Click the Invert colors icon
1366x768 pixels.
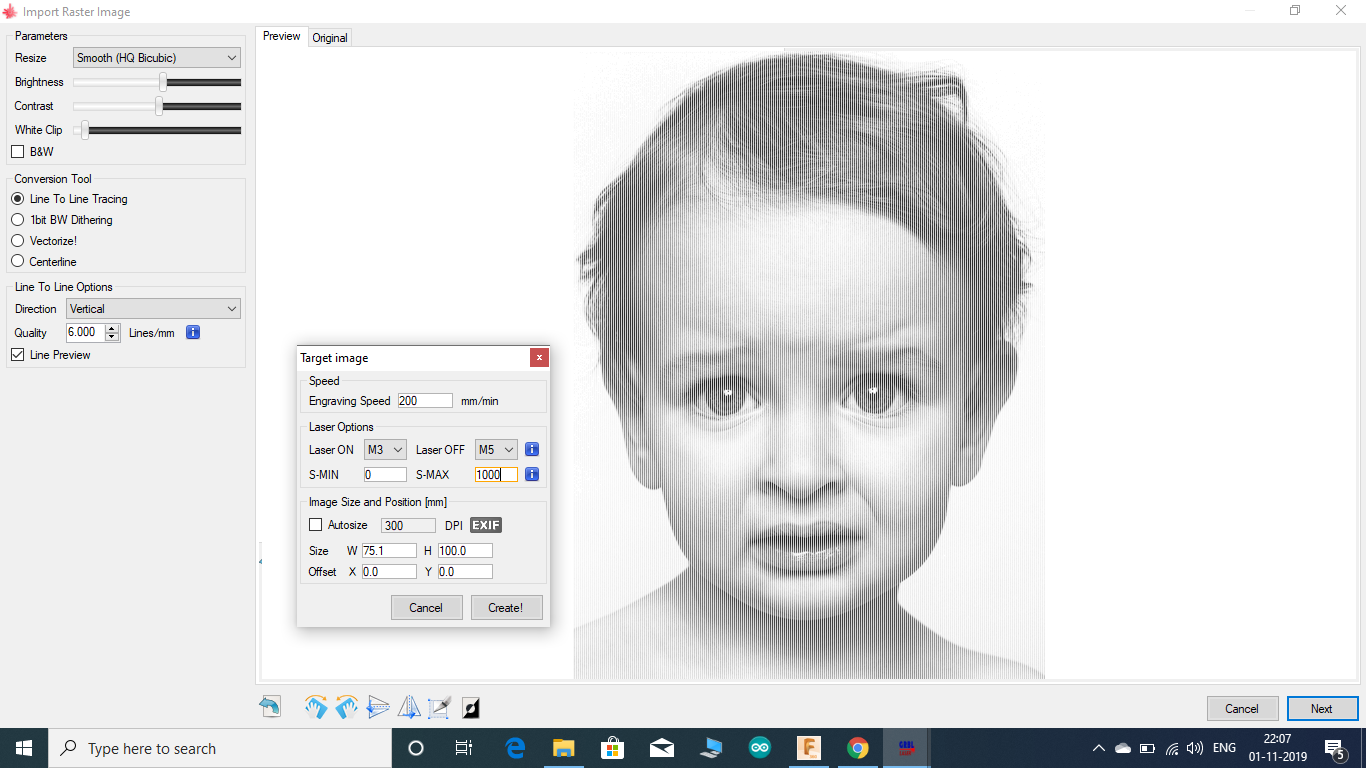click(470, 707)
